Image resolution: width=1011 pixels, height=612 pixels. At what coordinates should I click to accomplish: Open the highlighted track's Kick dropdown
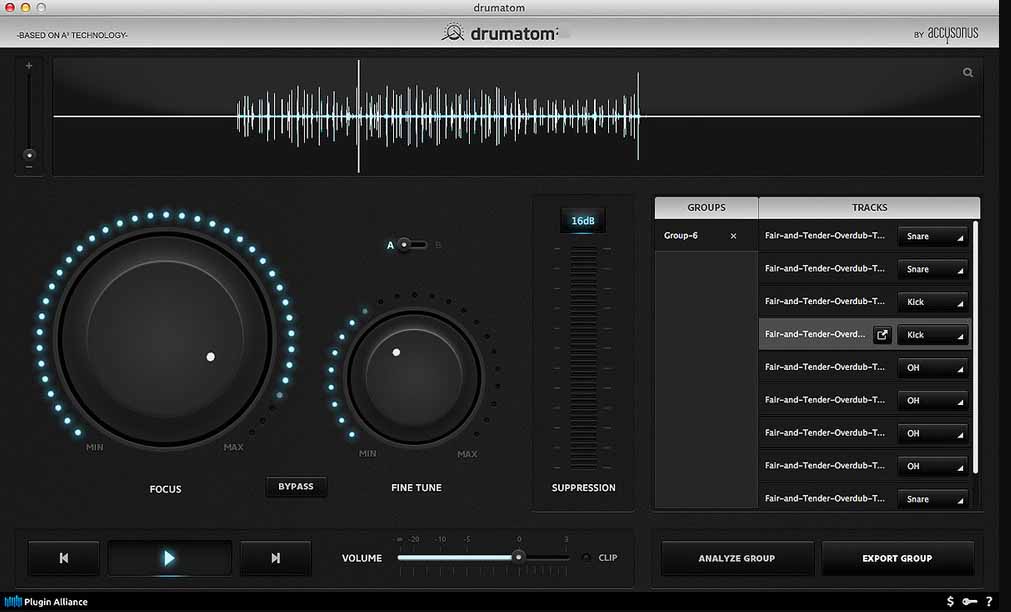932,335
